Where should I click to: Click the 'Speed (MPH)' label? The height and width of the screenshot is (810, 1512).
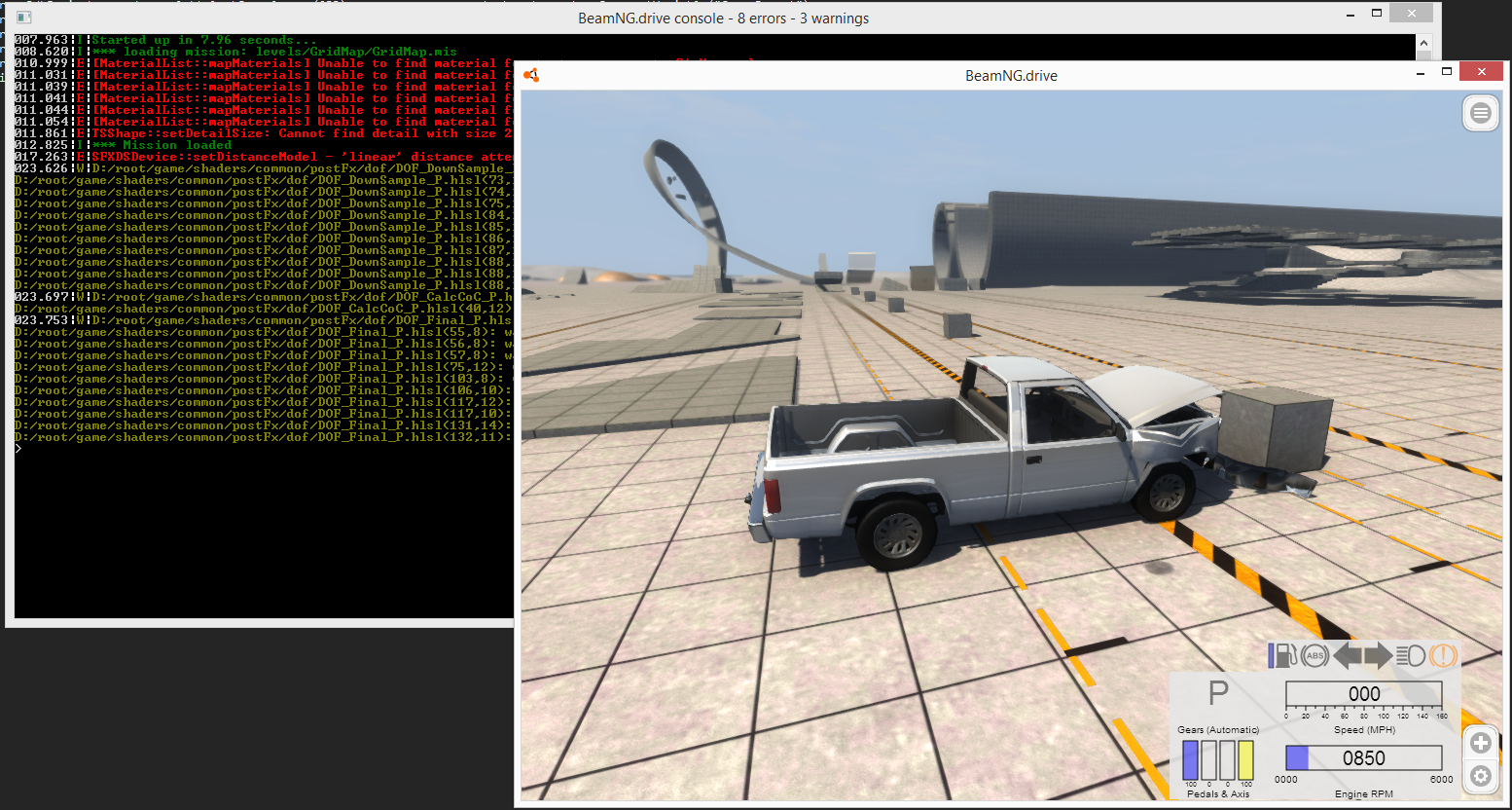pyautogui.click(x=1364, y=729)
